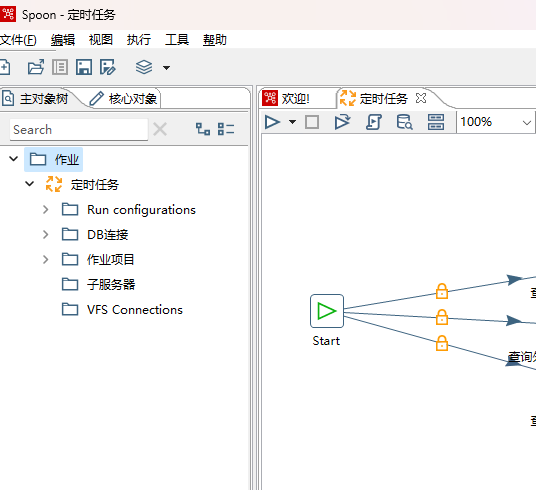Expand the 作业项目 folder
Screen dimensions: 536x490
[x=45, y=260]
